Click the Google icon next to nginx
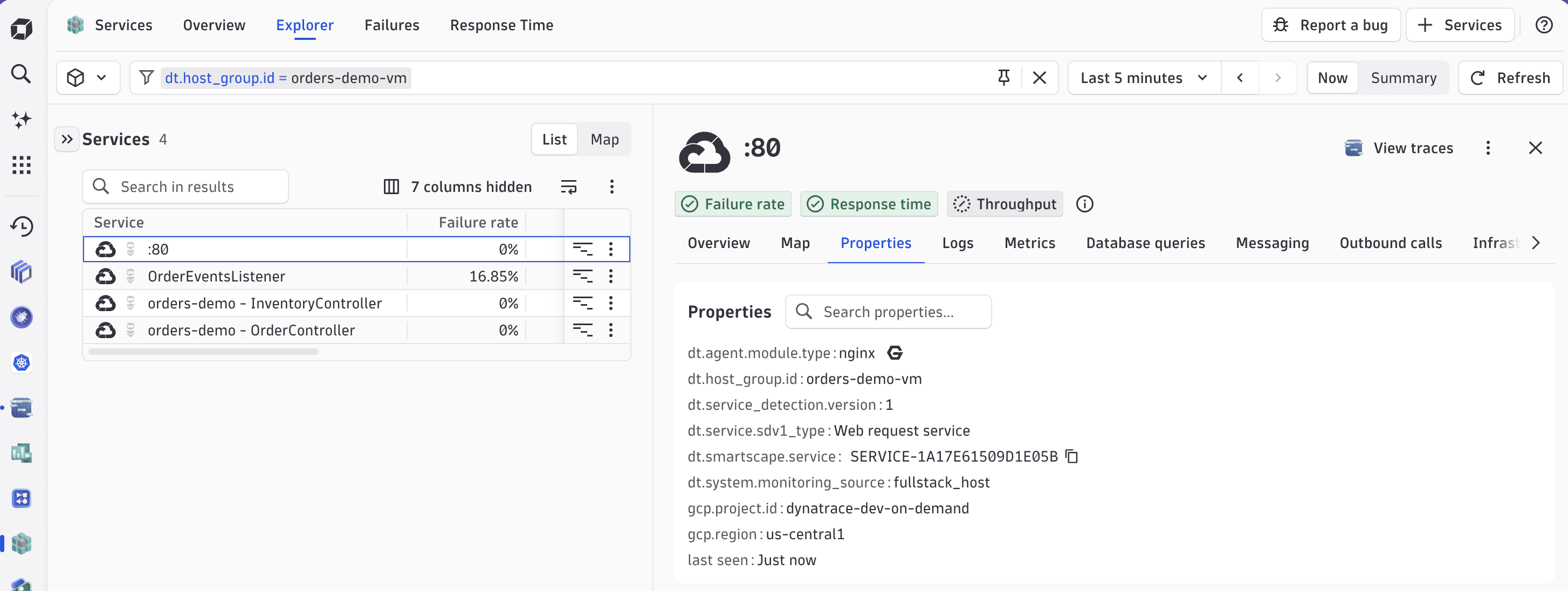Screen dimensions: 1568x591 895,353
